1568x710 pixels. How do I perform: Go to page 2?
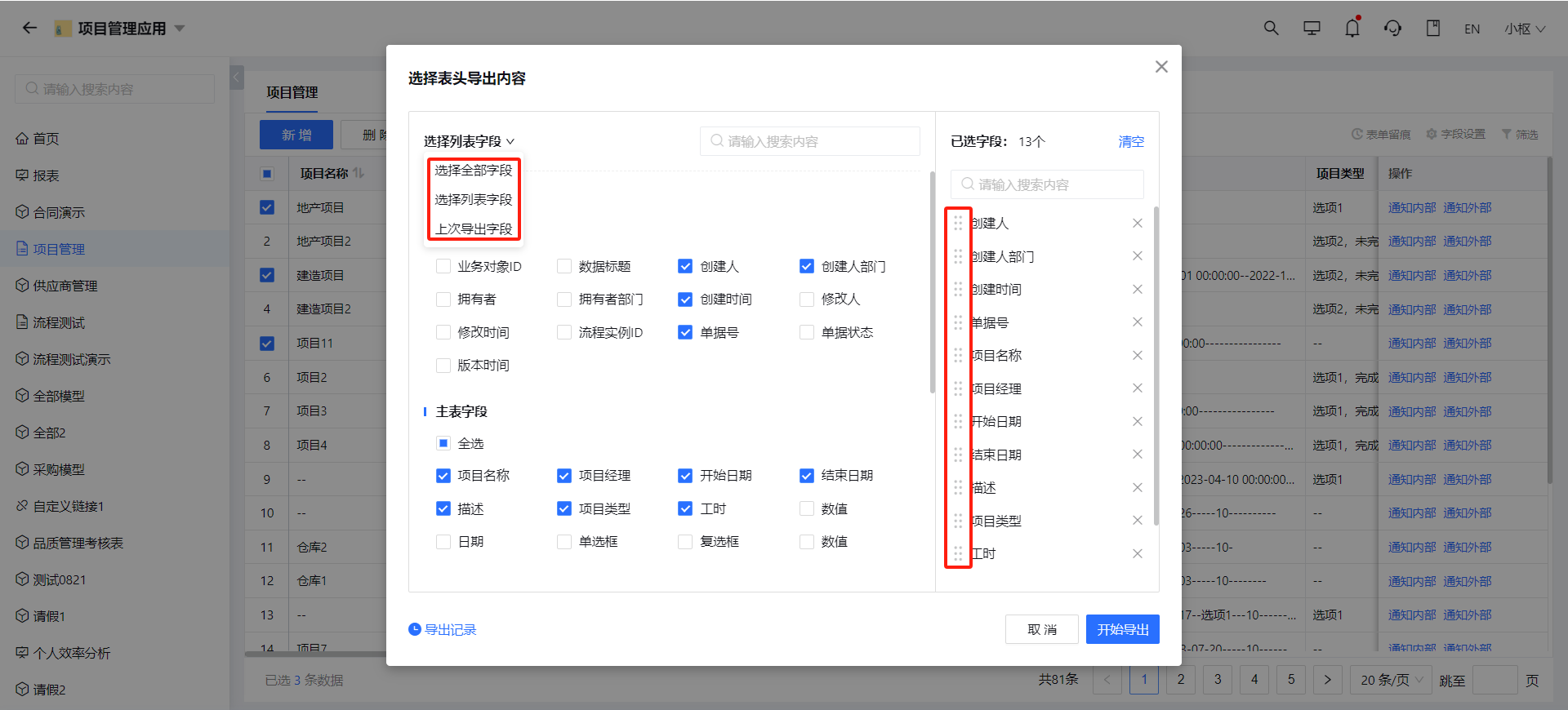1181,680
